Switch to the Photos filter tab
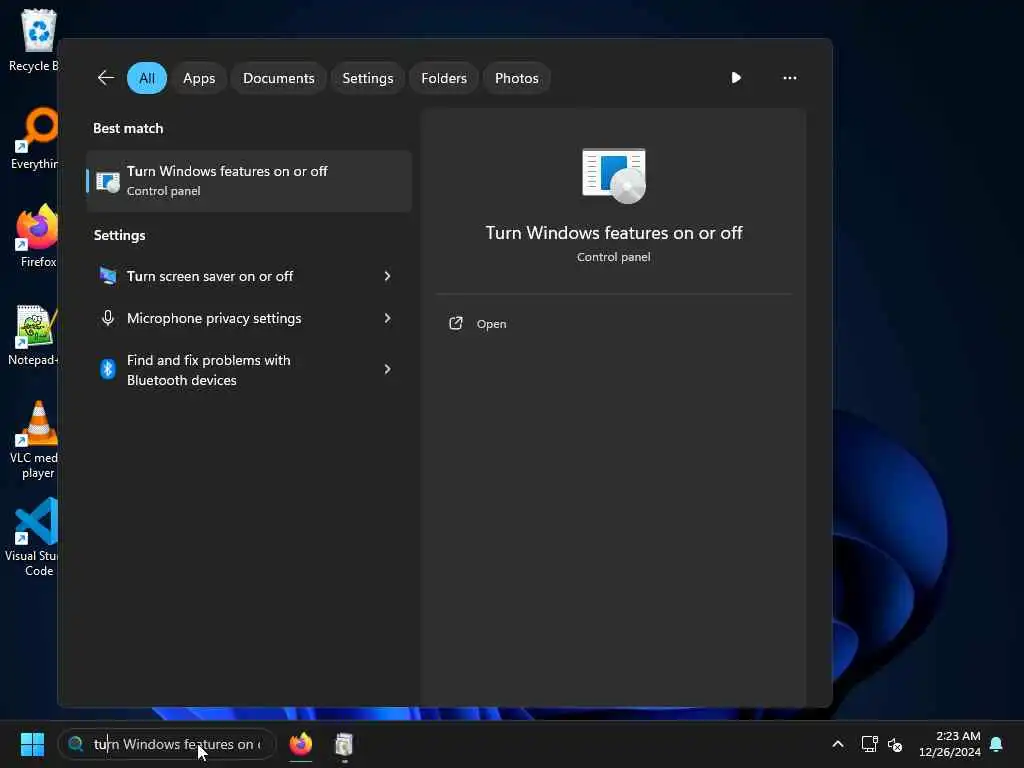 click(x=517, y=78)
